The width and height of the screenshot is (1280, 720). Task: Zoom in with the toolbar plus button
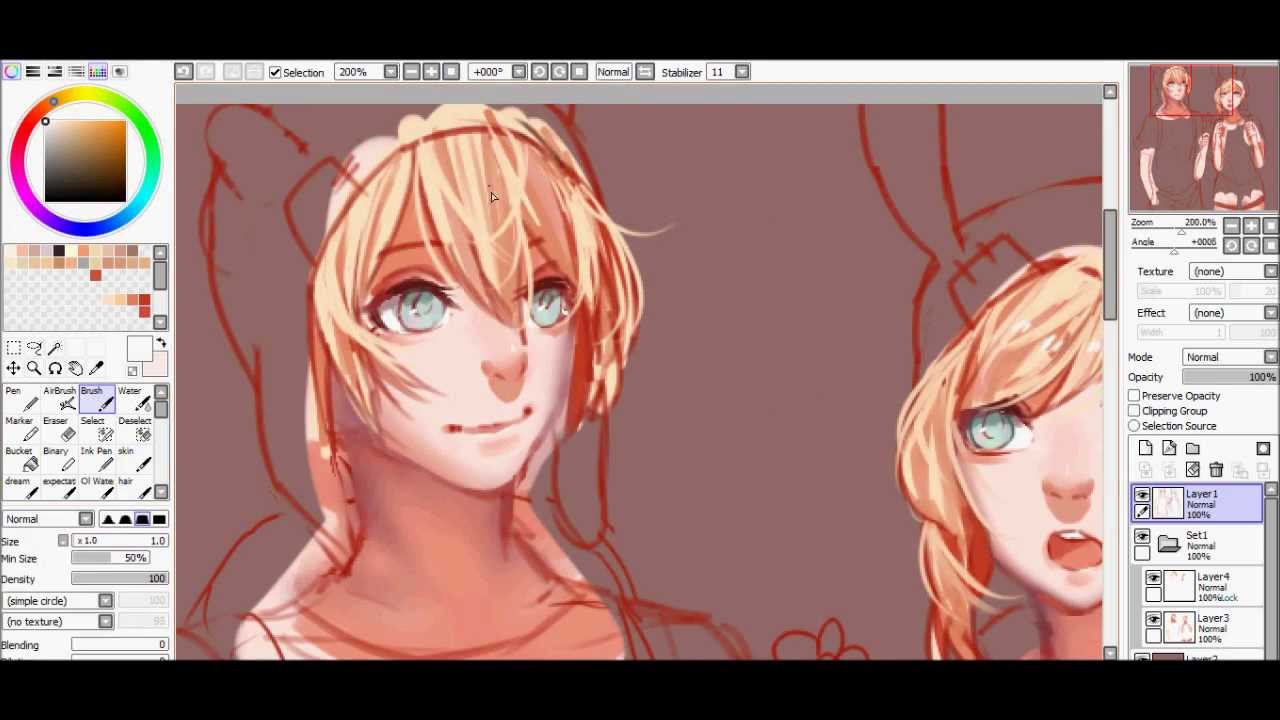(431, 72)
